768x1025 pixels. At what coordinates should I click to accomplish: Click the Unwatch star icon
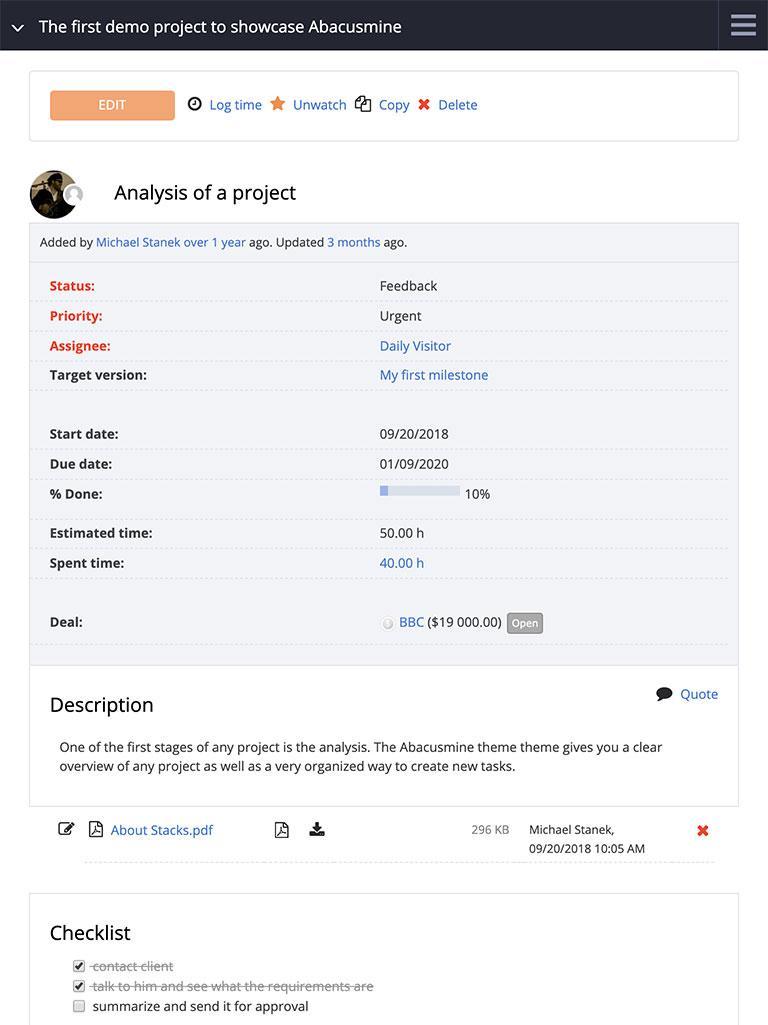pyautogui.click(x=278, y=103)
